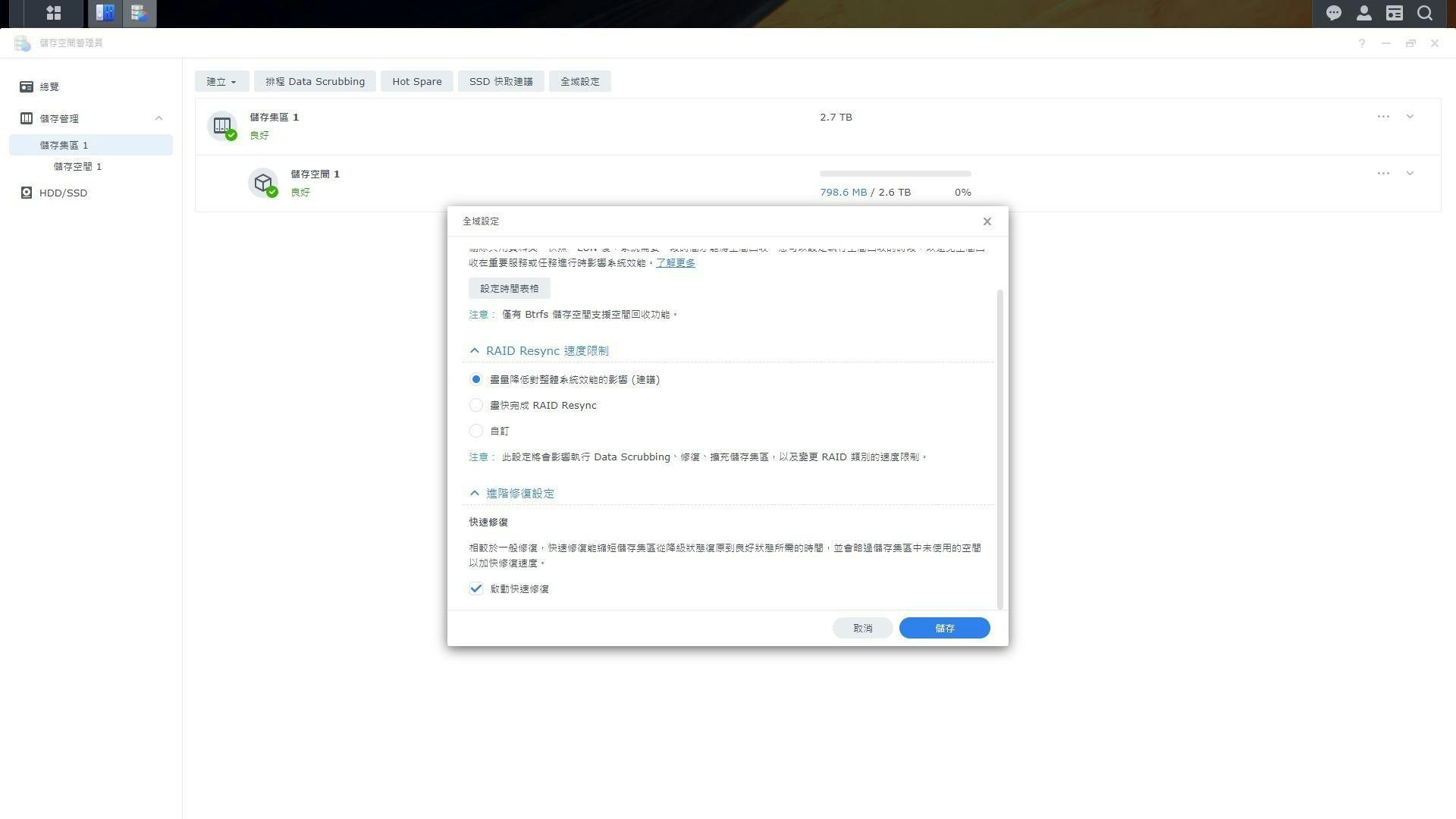The image size is (1456, 819).
Task: Select 盡量降低對整體系統效能的影響 radio option
Action: [x=476, y=379]
